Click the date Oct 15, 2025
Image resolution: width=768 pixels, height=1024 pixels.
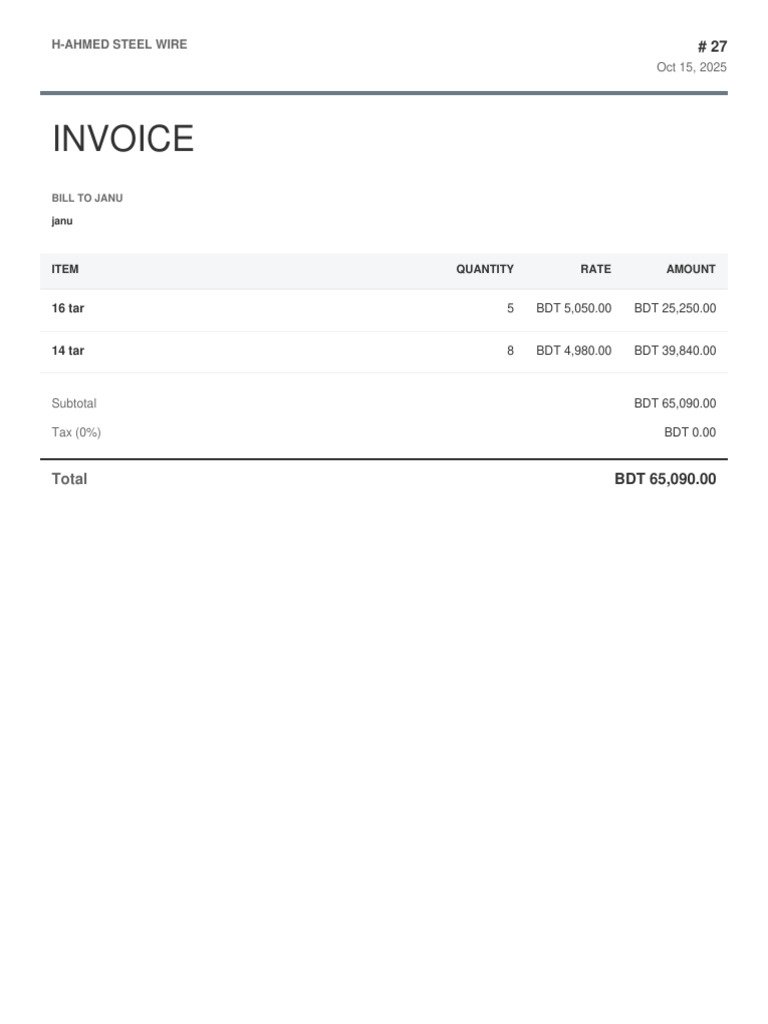tap(692, 67)
